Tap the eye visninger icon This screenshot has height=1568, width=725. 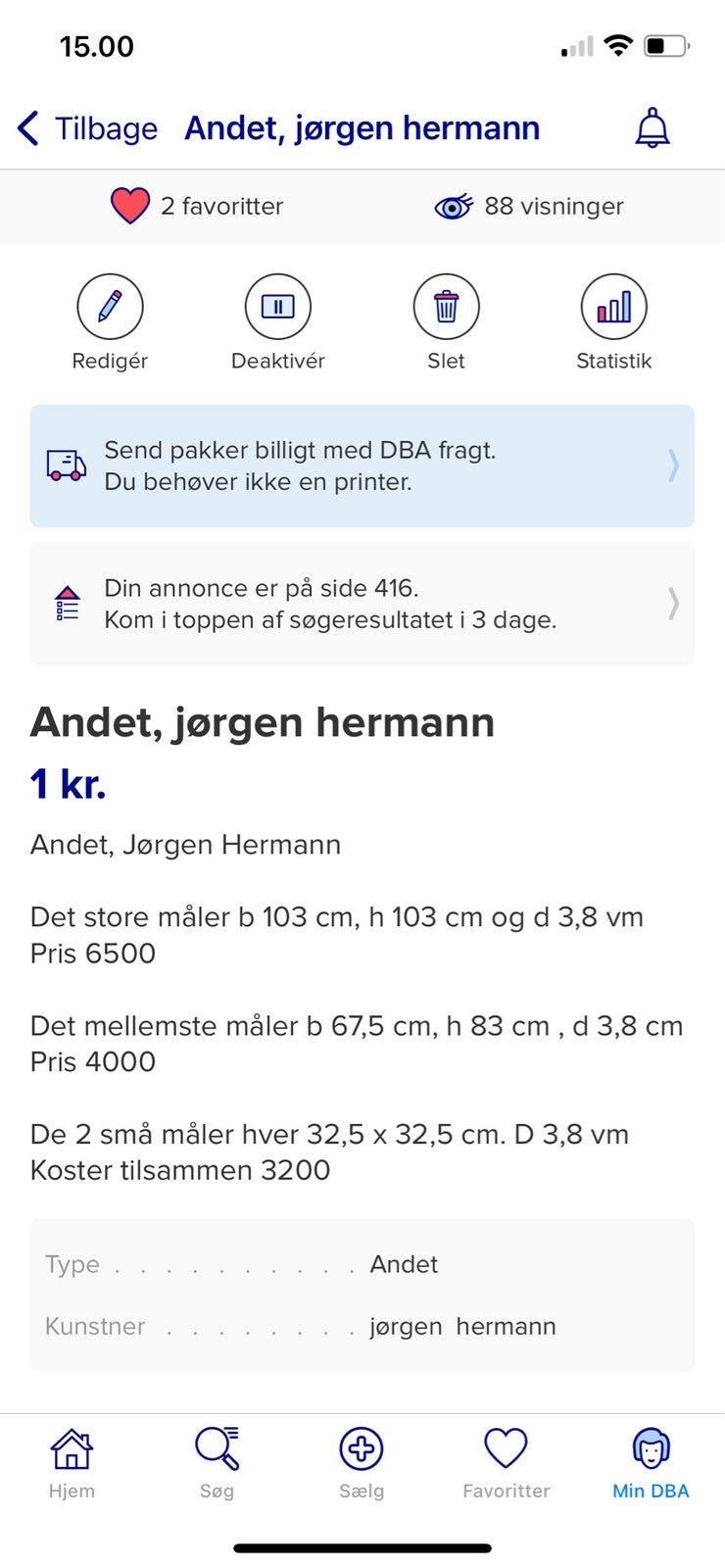pyautogui.click(x=453, y=206)
